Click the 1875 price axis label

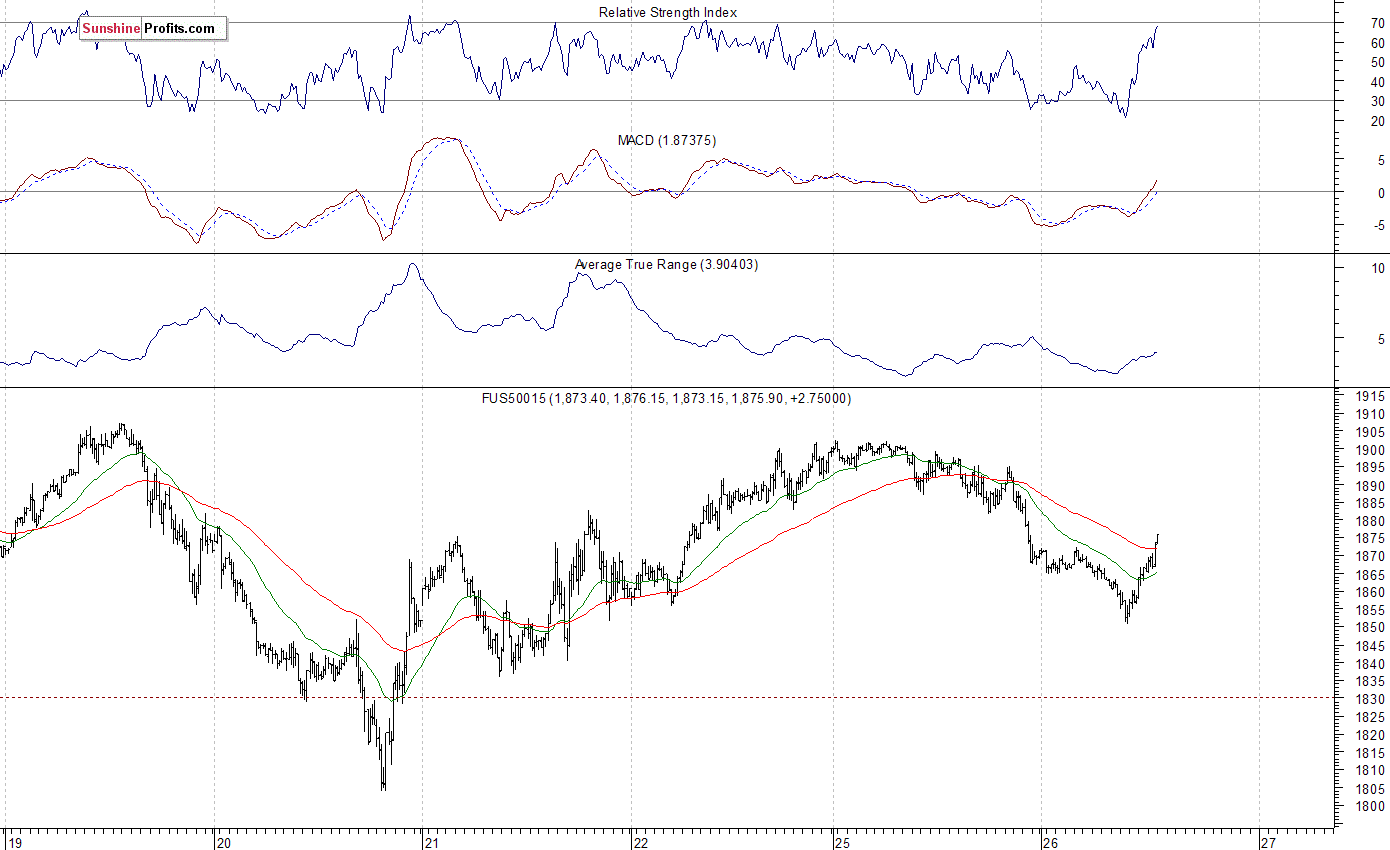[x=1371, y=539]
